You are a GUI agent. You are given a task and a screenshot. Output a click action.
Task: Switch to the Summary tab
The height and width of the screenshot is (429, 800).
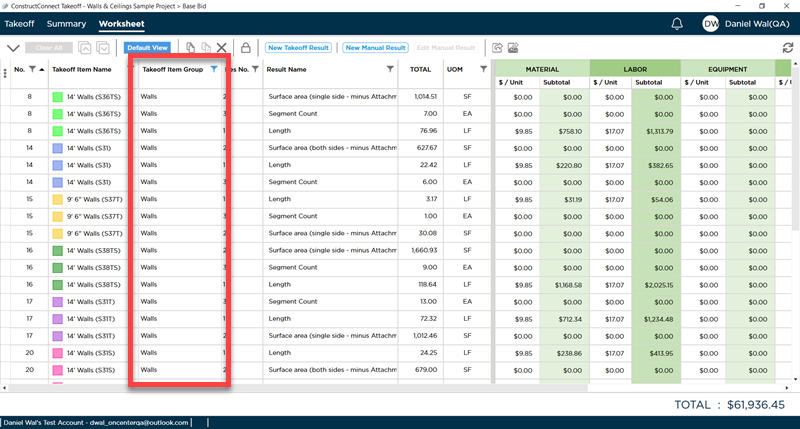(x=66, y=24)
